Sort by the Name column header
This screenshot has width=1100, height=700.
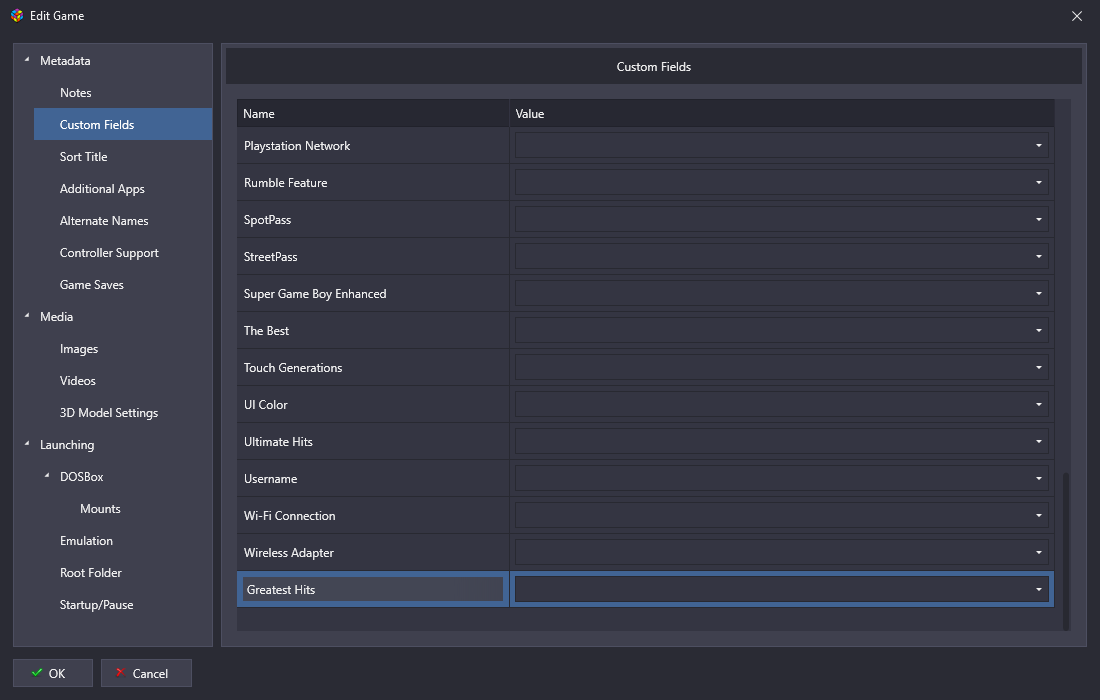[373, 114]
